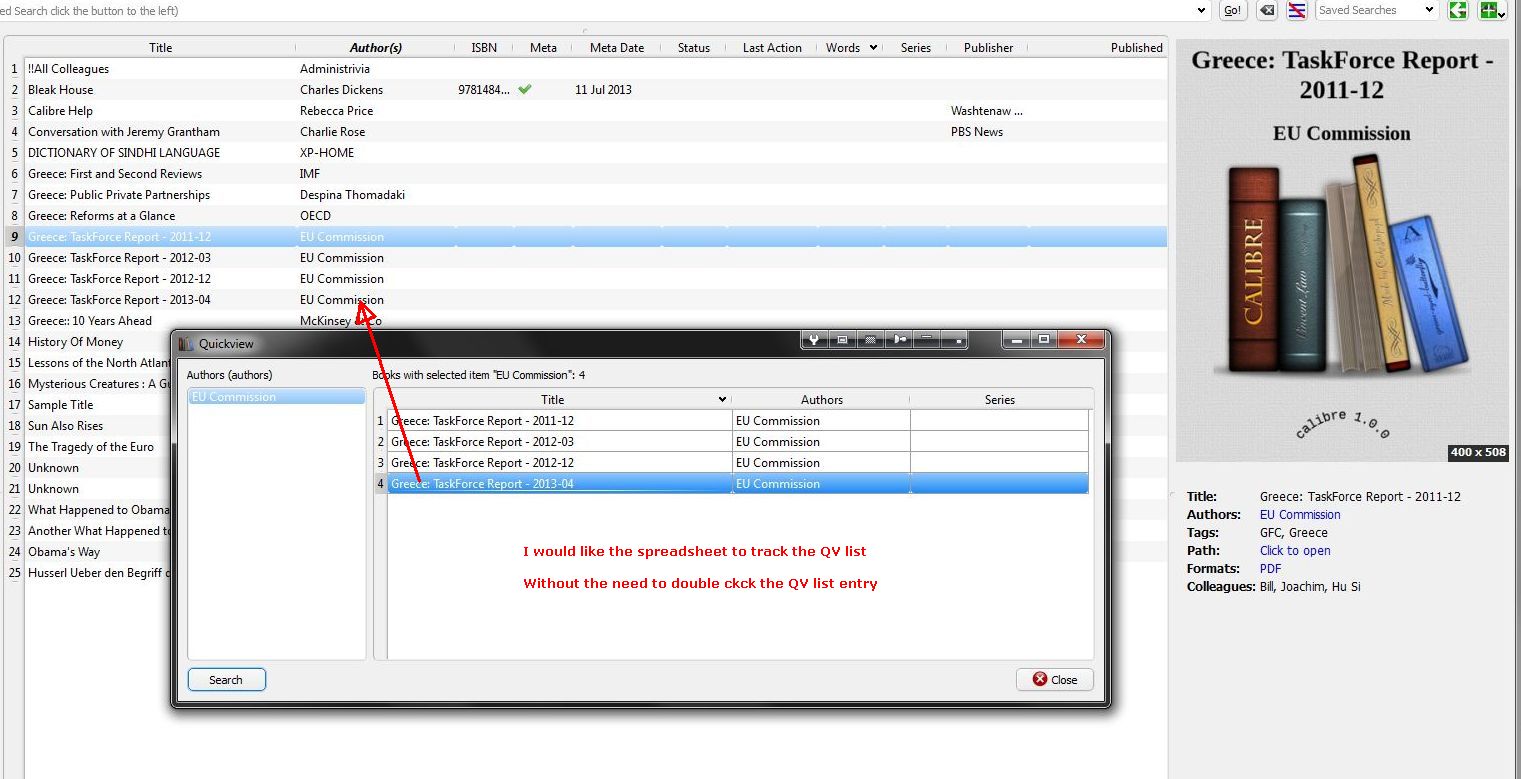Click the Greece TaskForce Report book cover
This screenshot has width=1521, height=779.
1342,250
